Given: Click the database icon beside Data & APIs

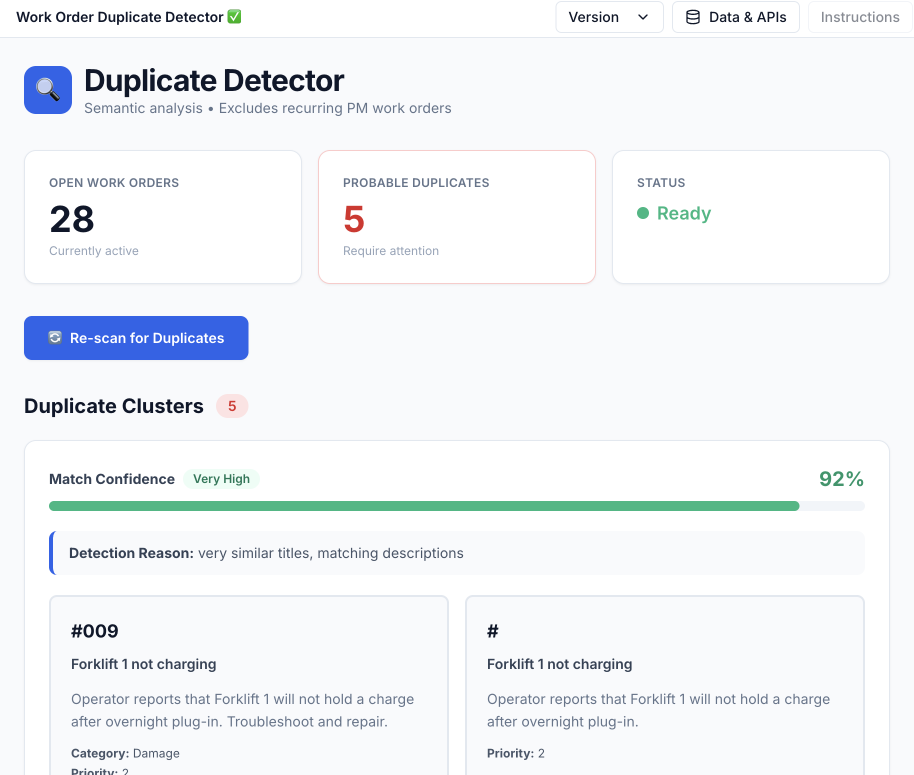Looking at the screenshot, I should [693, 17].
